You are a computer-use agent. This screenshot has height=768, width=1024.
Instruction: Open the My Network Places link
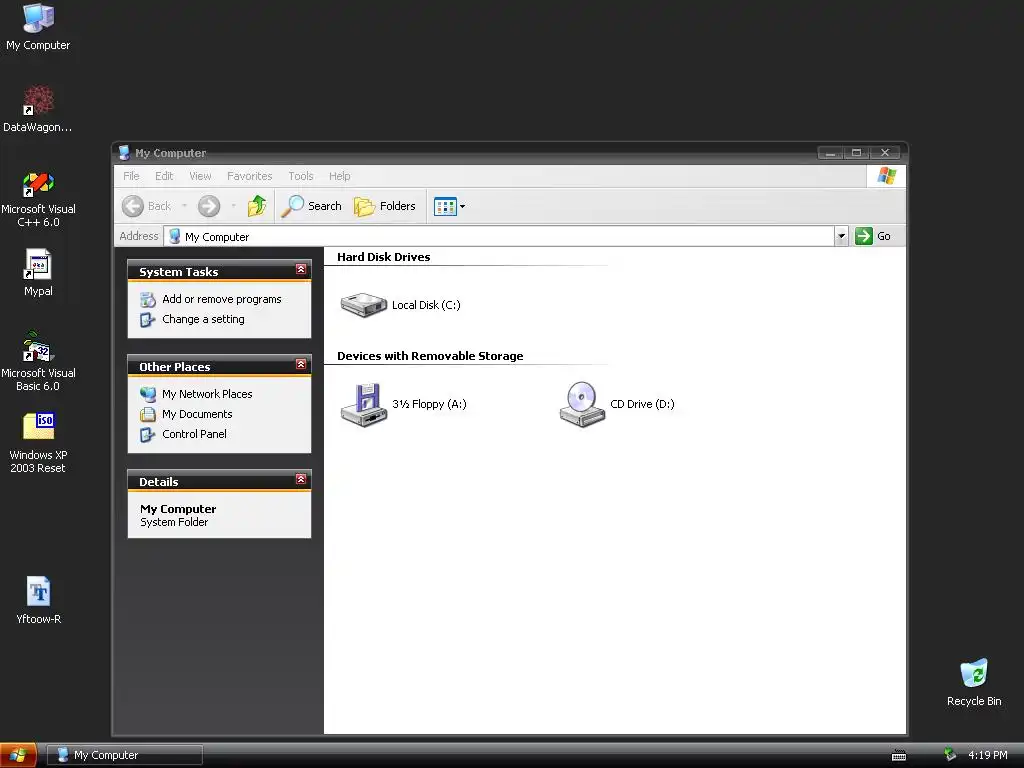pyautogui.click(x=207, y=394)
